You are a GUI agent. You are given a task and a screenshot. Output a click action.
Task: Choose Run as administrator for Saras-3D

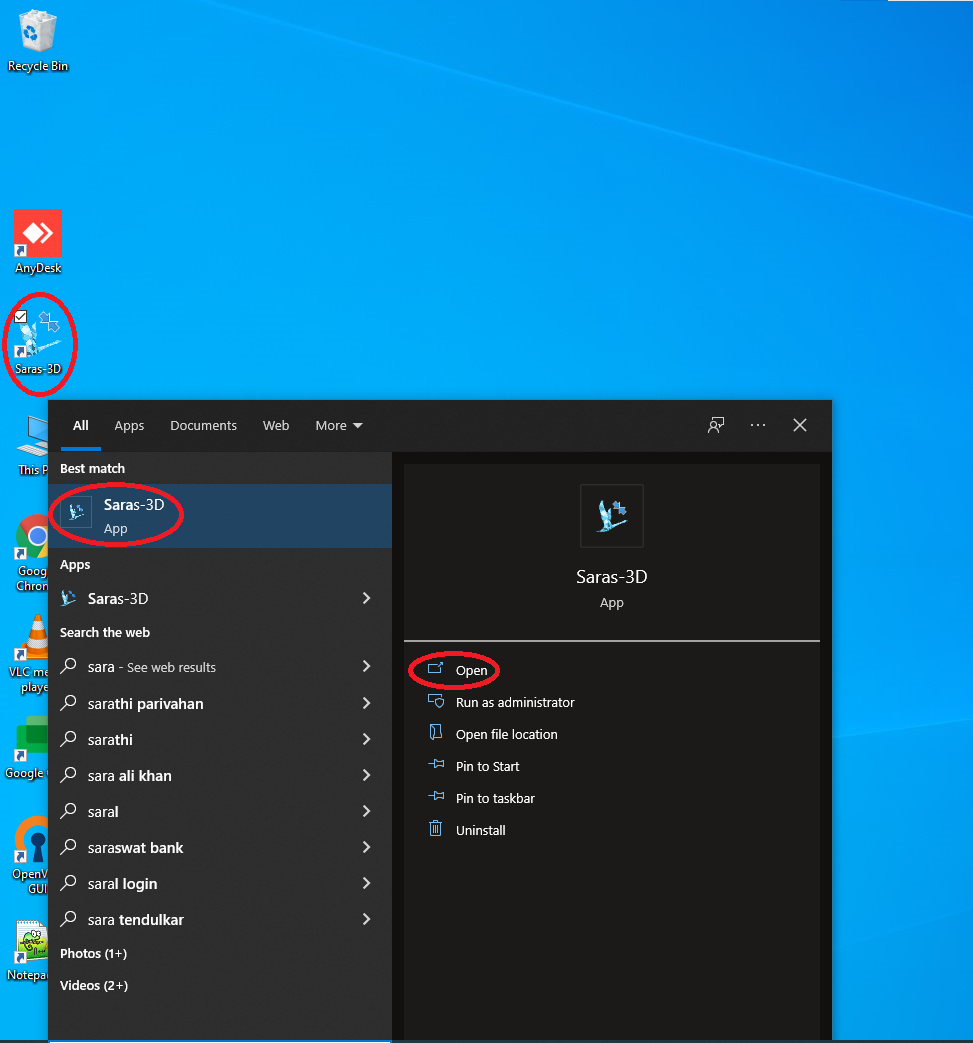(x=501, y=702)
